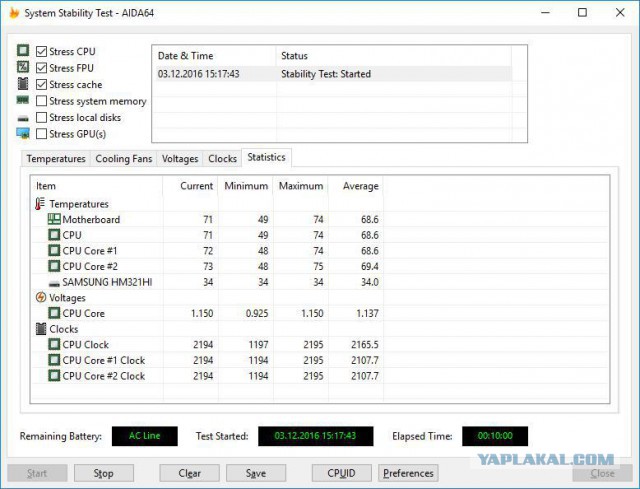Open the Preferences dialog
This screenshot has height=489, width=640.
408,473
